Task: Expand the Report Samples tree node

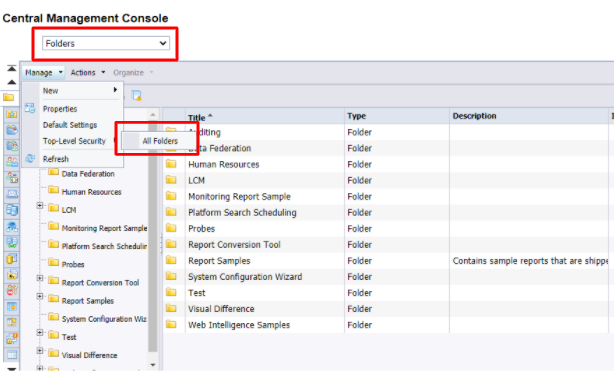Action: tap(40, 296)
